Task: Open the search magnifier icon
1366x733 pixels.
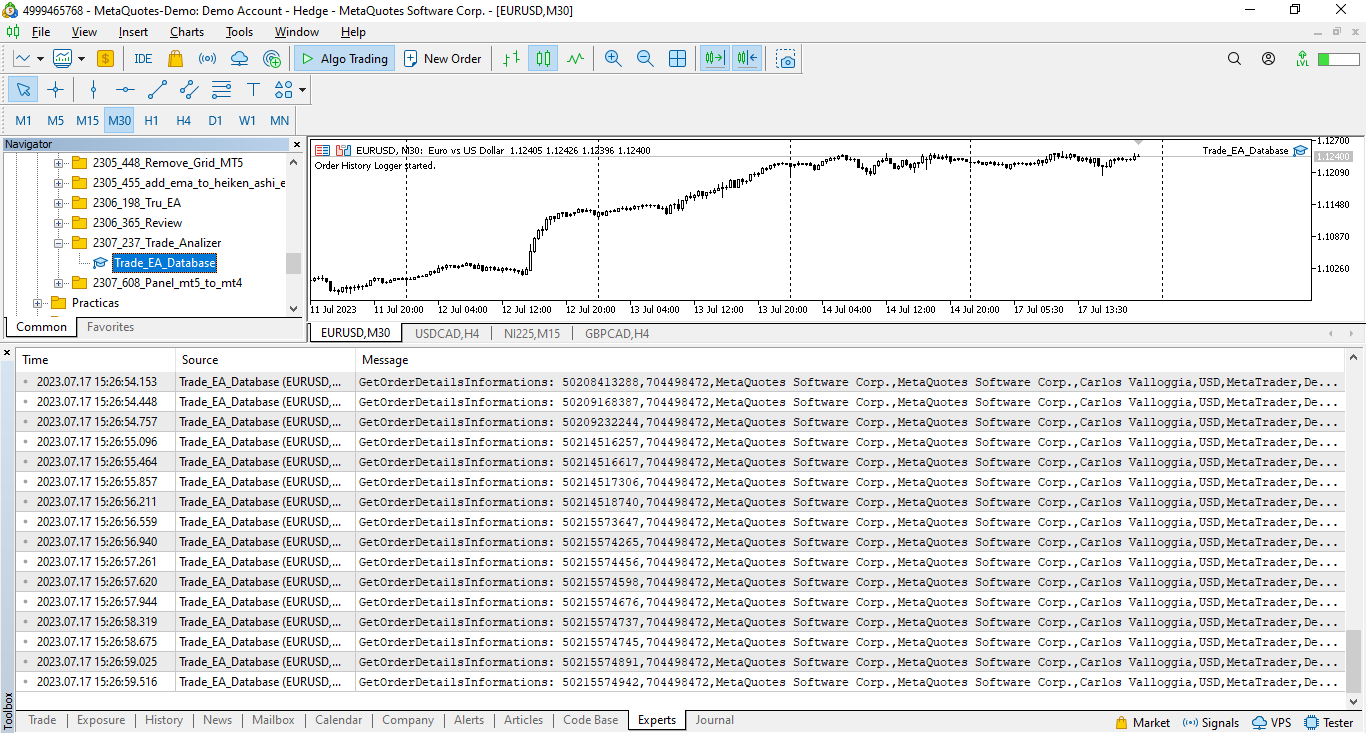Action: pyautogui.click(x=1234, y=59)
